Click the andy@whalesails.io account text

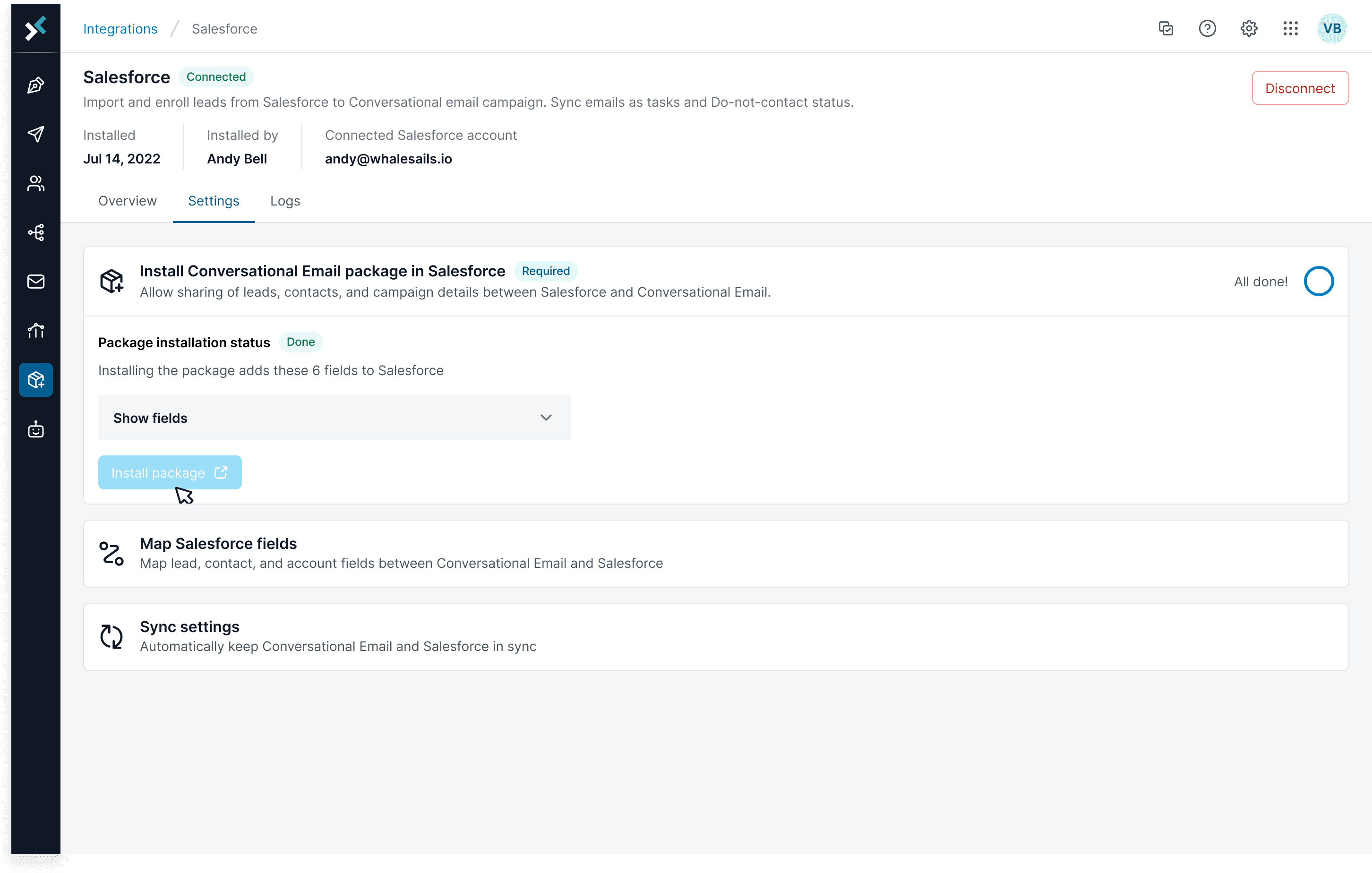pyautogui.click(x=388, y=158)
